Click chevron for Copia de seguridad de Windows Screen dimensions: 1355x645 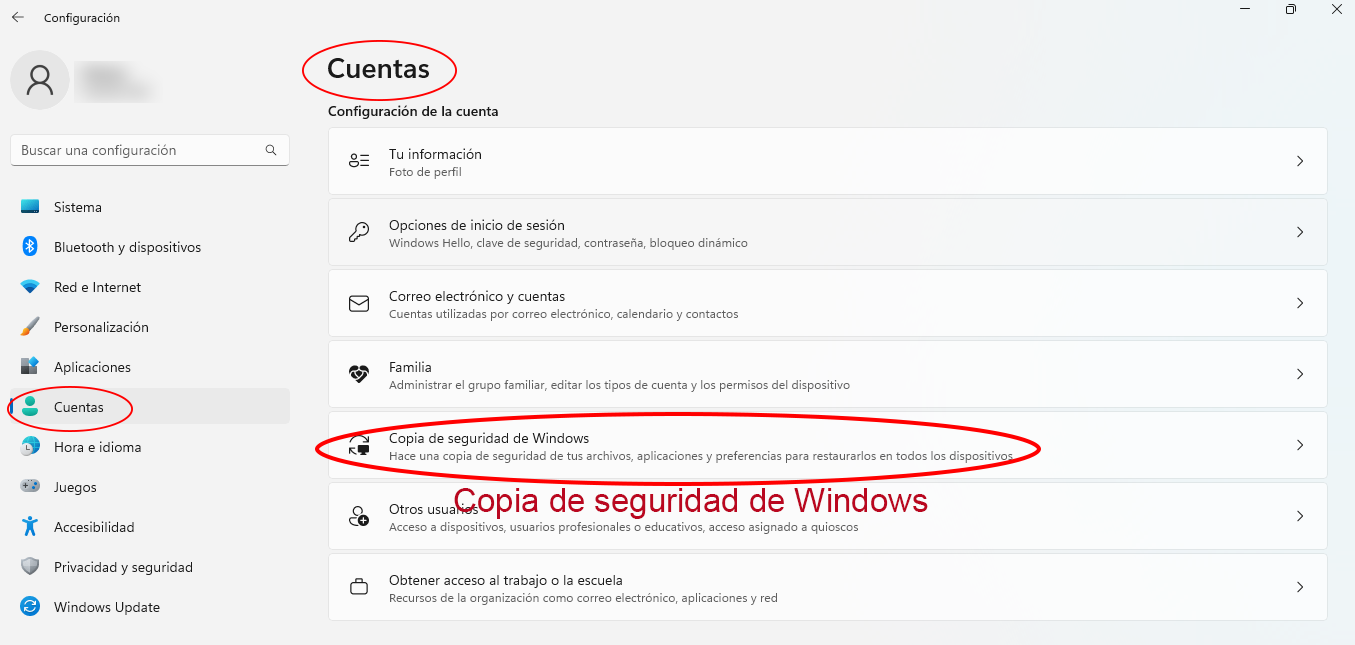(1300, 445)
